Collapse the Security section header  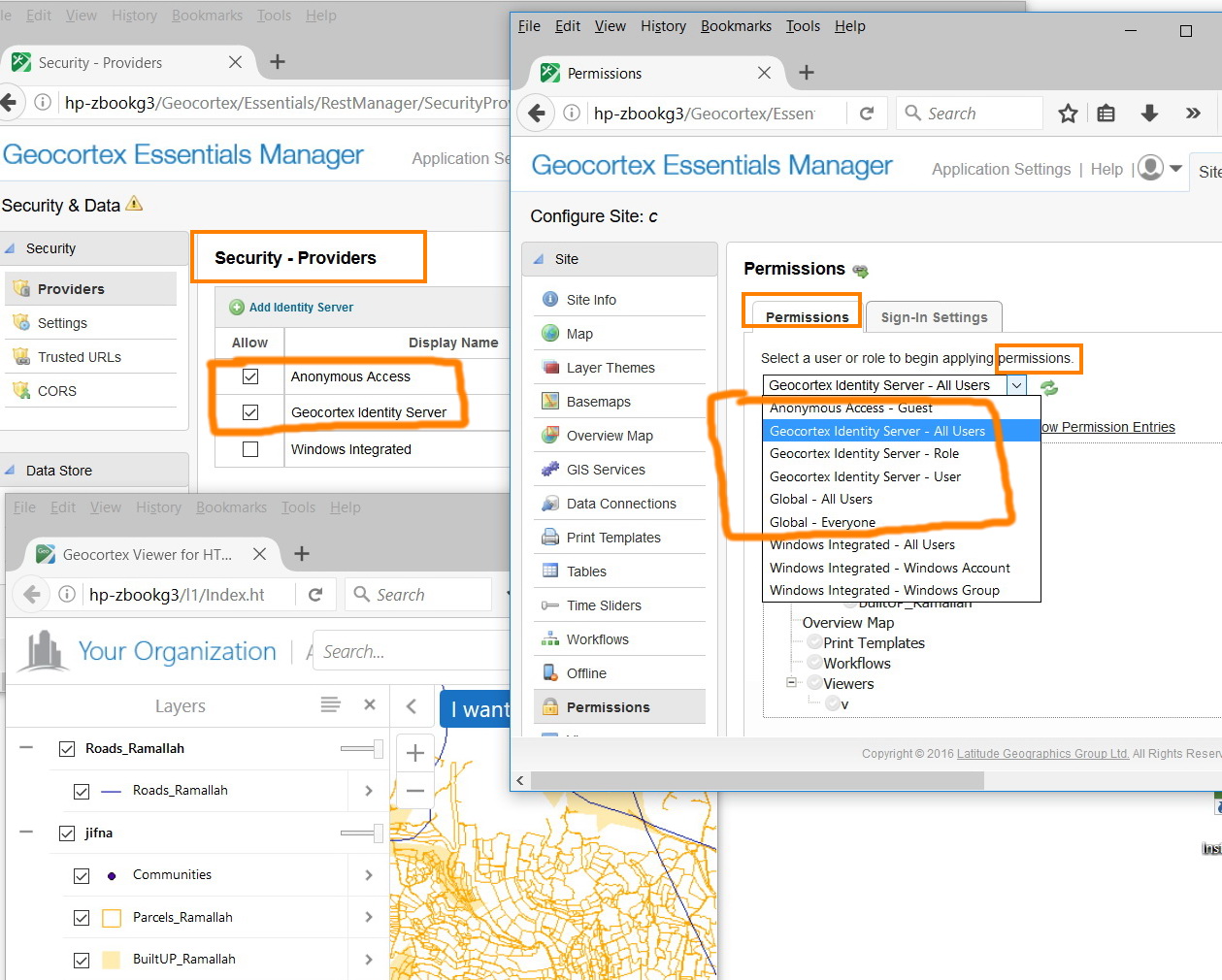10,248
